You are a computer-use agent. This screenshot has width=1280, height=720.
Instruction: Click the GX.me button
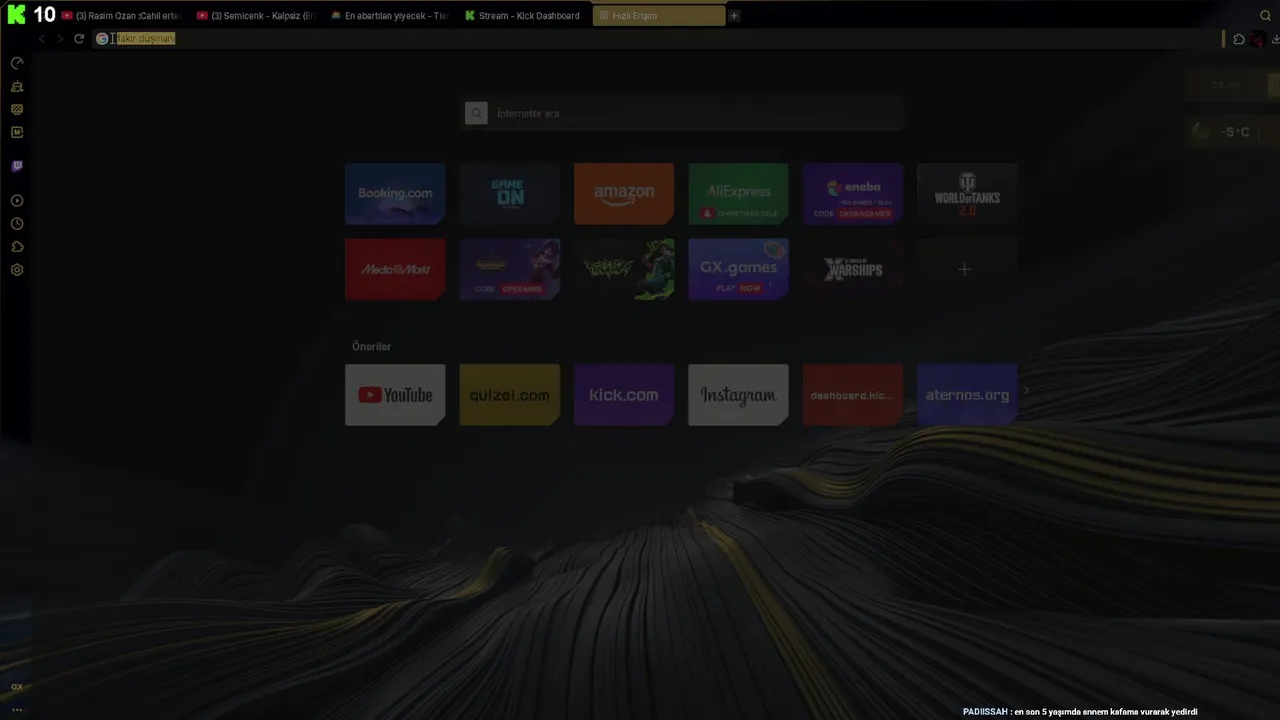click(x=1224, y=85)
